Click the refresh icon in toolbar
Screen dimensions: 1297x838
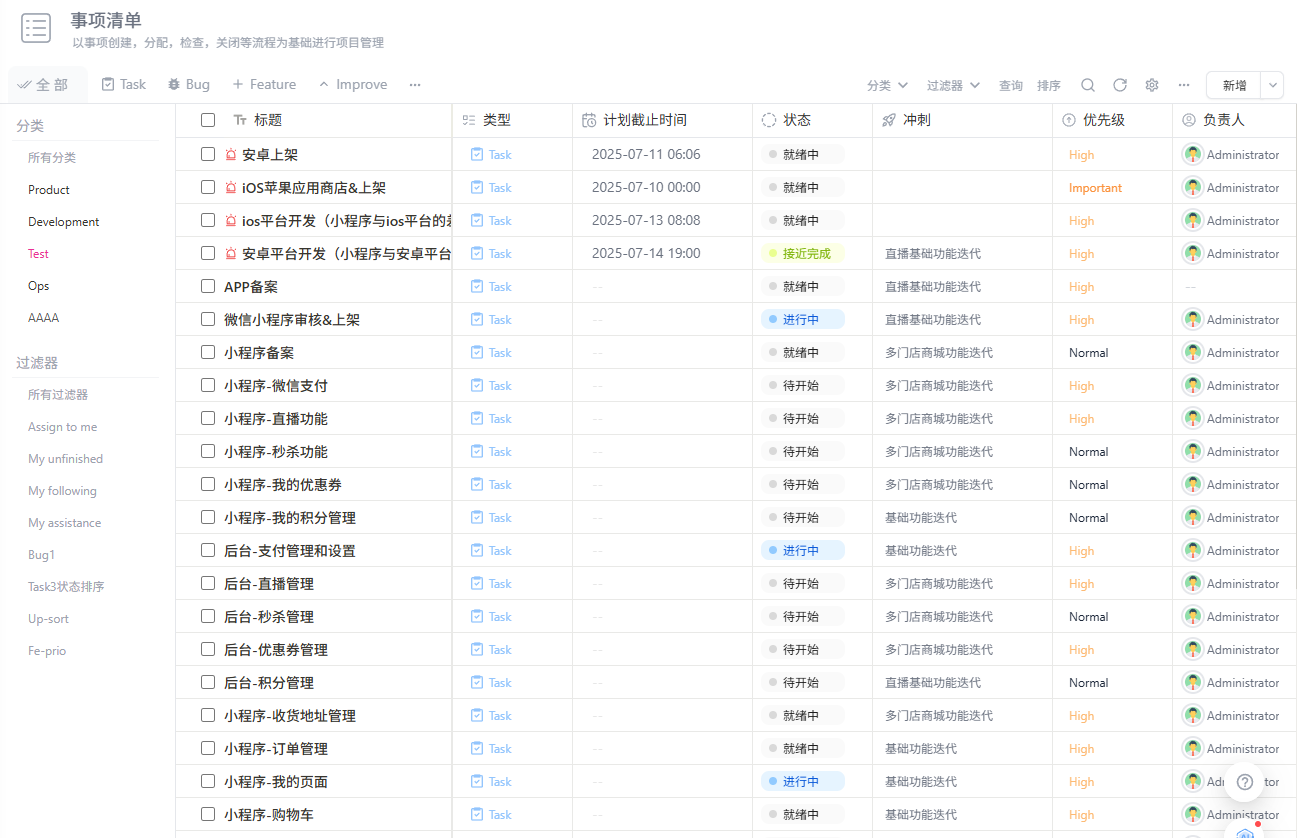coord(1120,85)
